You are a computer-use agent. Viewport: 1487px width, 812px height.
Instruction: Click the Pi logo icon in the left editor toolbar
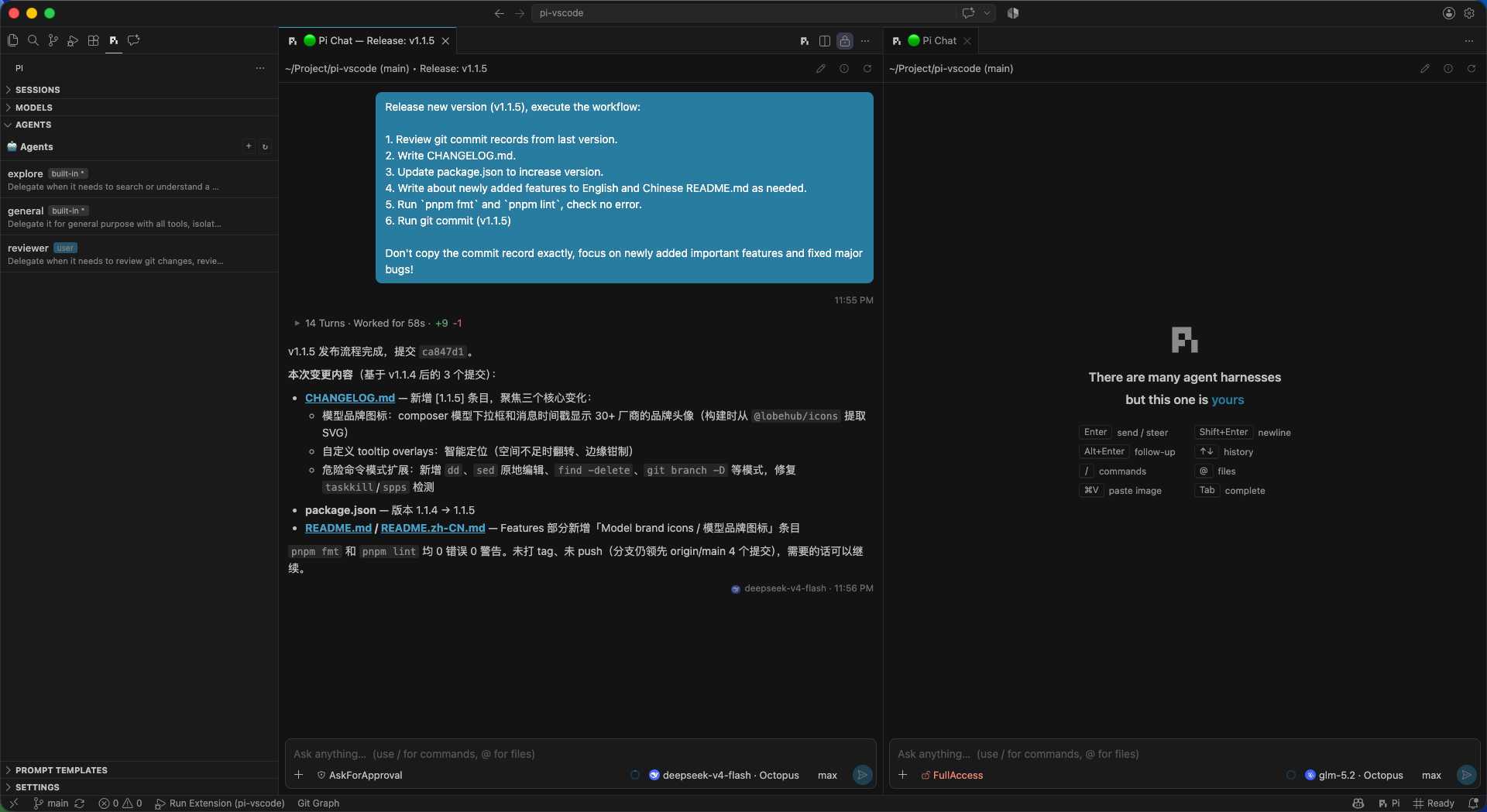click(805, 41)
